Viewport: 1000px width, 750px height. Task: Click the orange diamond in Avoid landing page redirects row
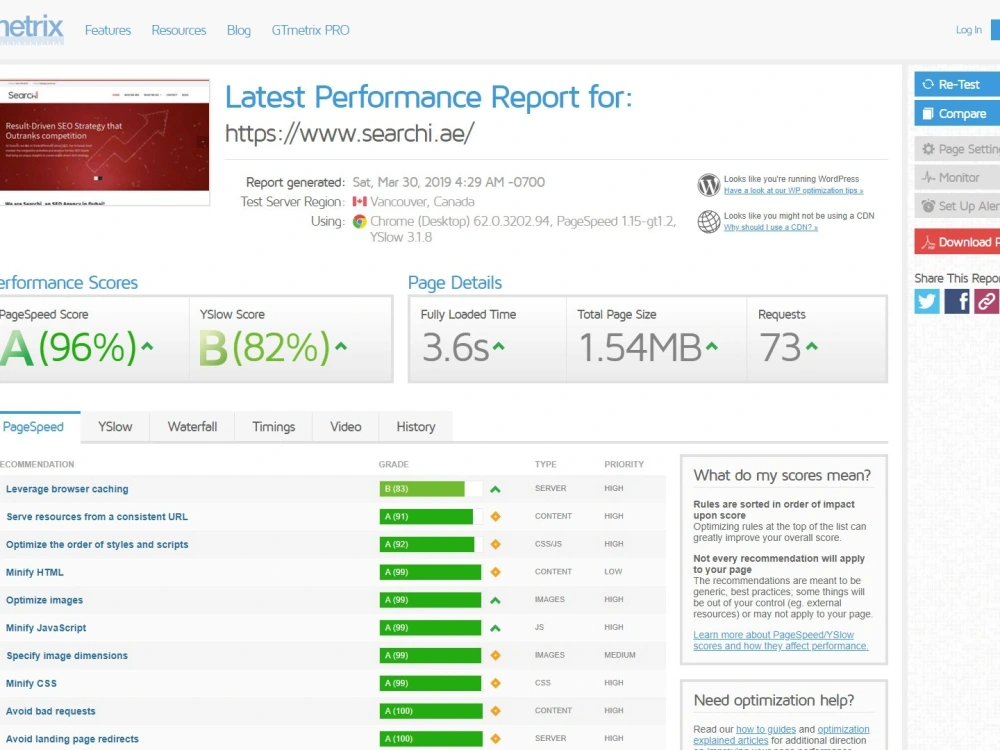[496, 739]
